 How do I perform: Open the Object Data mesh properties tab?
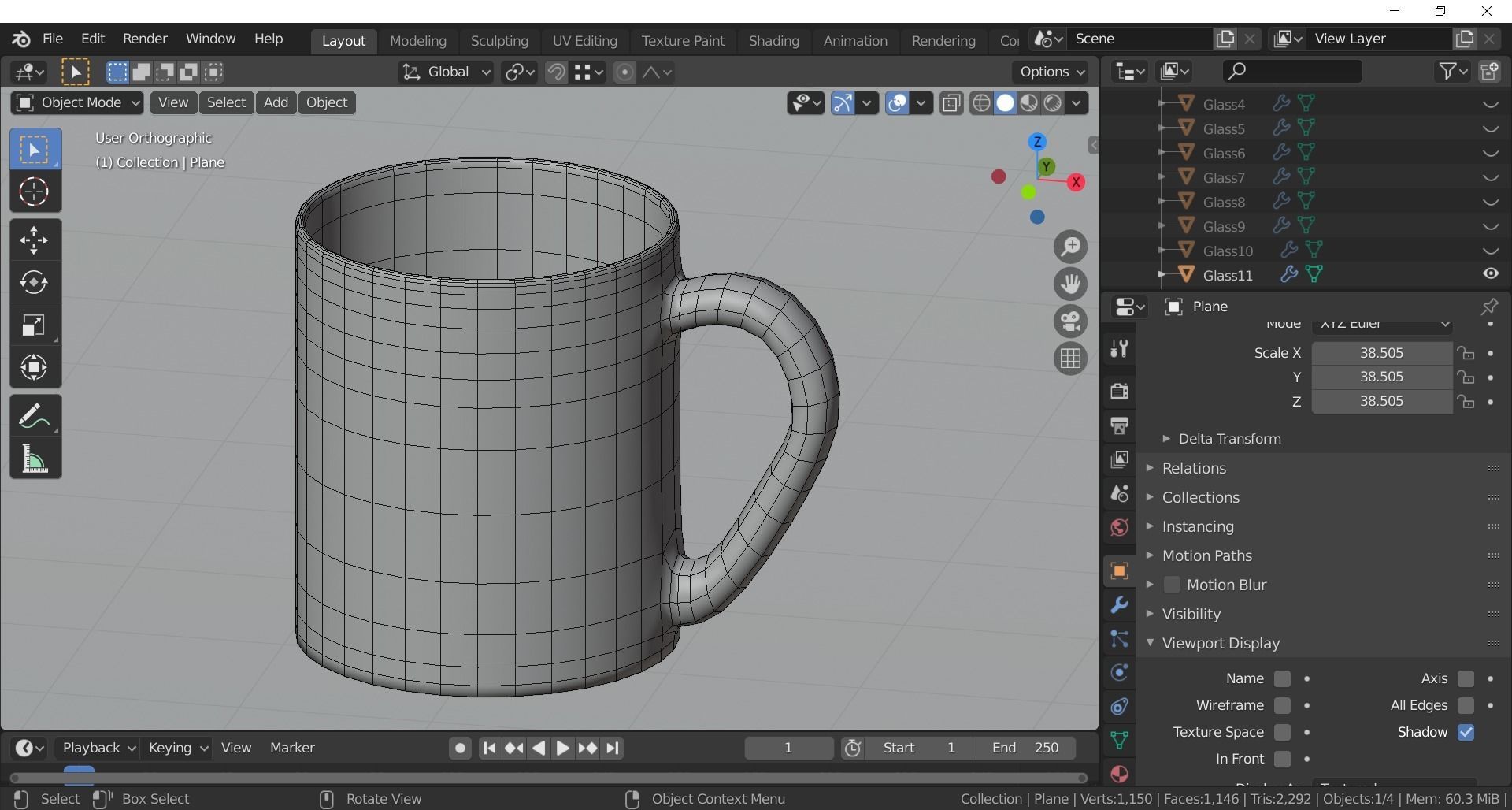(1119, 741)
